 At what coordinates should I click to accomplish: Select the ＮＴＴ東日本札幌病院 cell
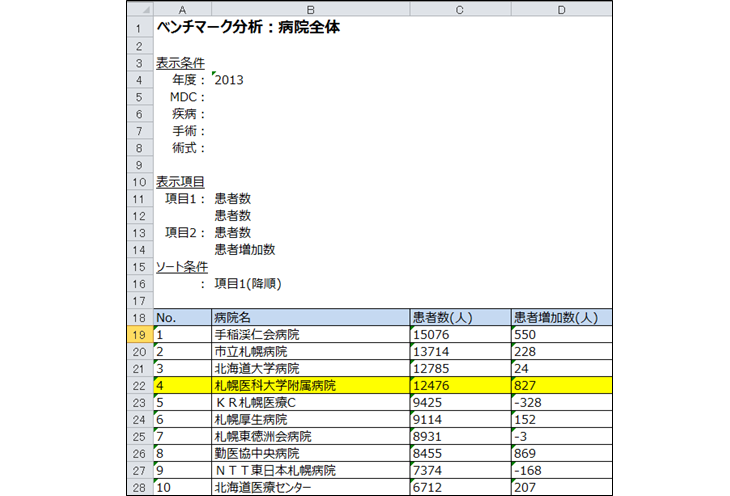tap(311, 471)
